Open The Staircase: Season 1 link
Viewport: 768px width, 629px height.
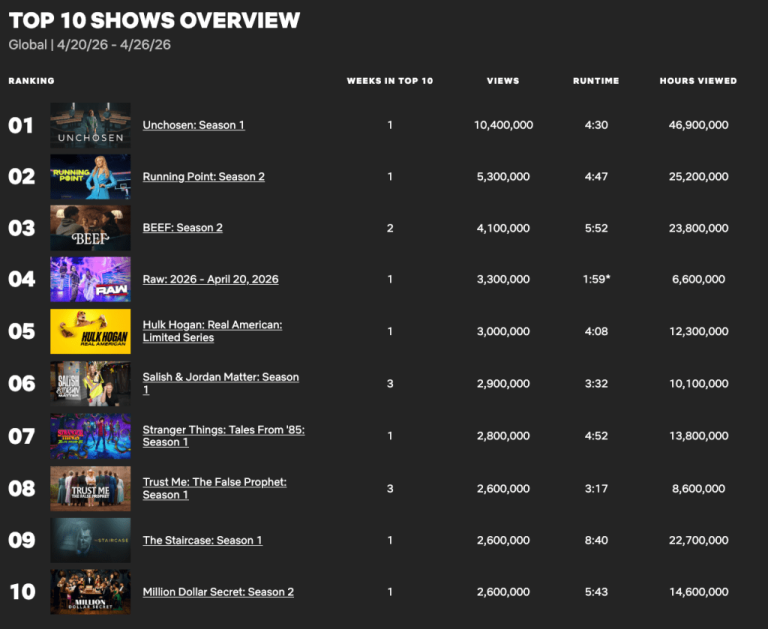point(202,540)
